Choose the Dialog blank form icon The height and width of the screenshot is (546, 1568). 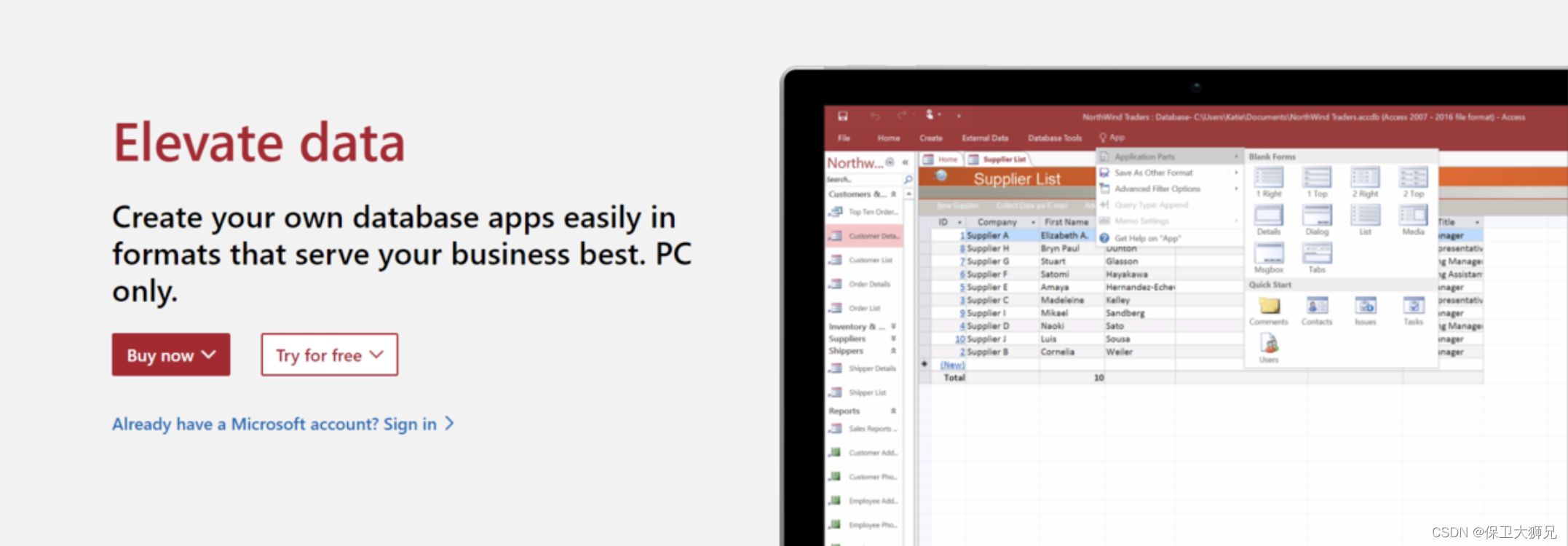pos(1317,220)
